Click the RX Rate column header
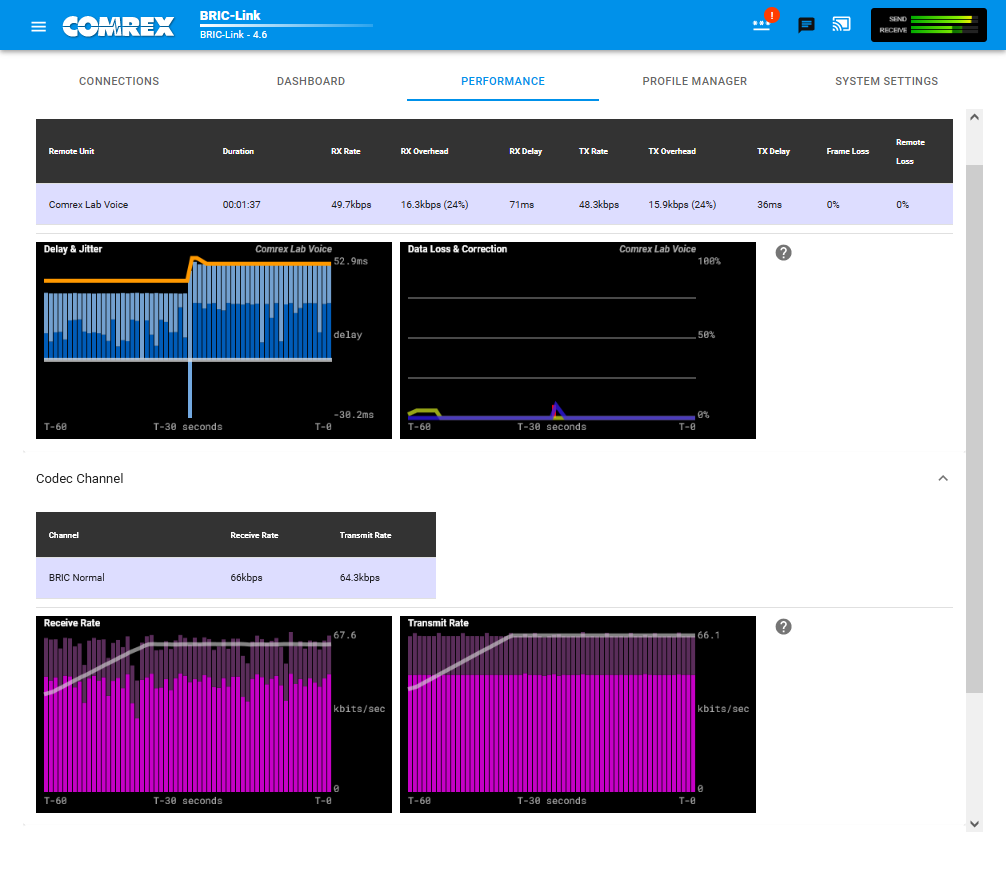Screen dimensions: 1006x873 [x=345, y=151]
